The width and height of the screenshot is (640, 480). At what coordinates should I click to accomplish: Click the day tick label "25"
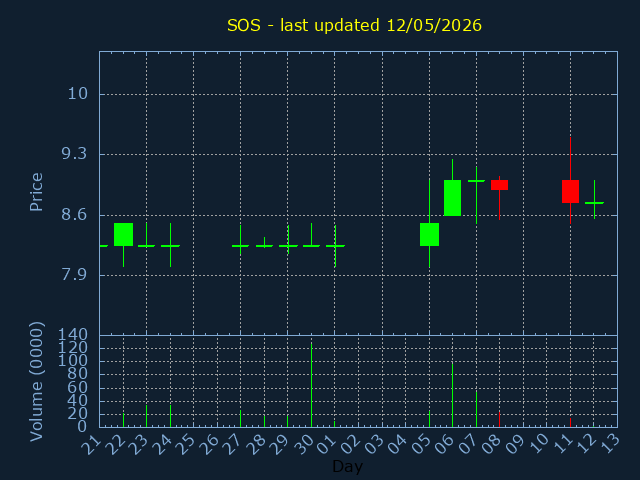pyautogui.click(x=186, y=444)
